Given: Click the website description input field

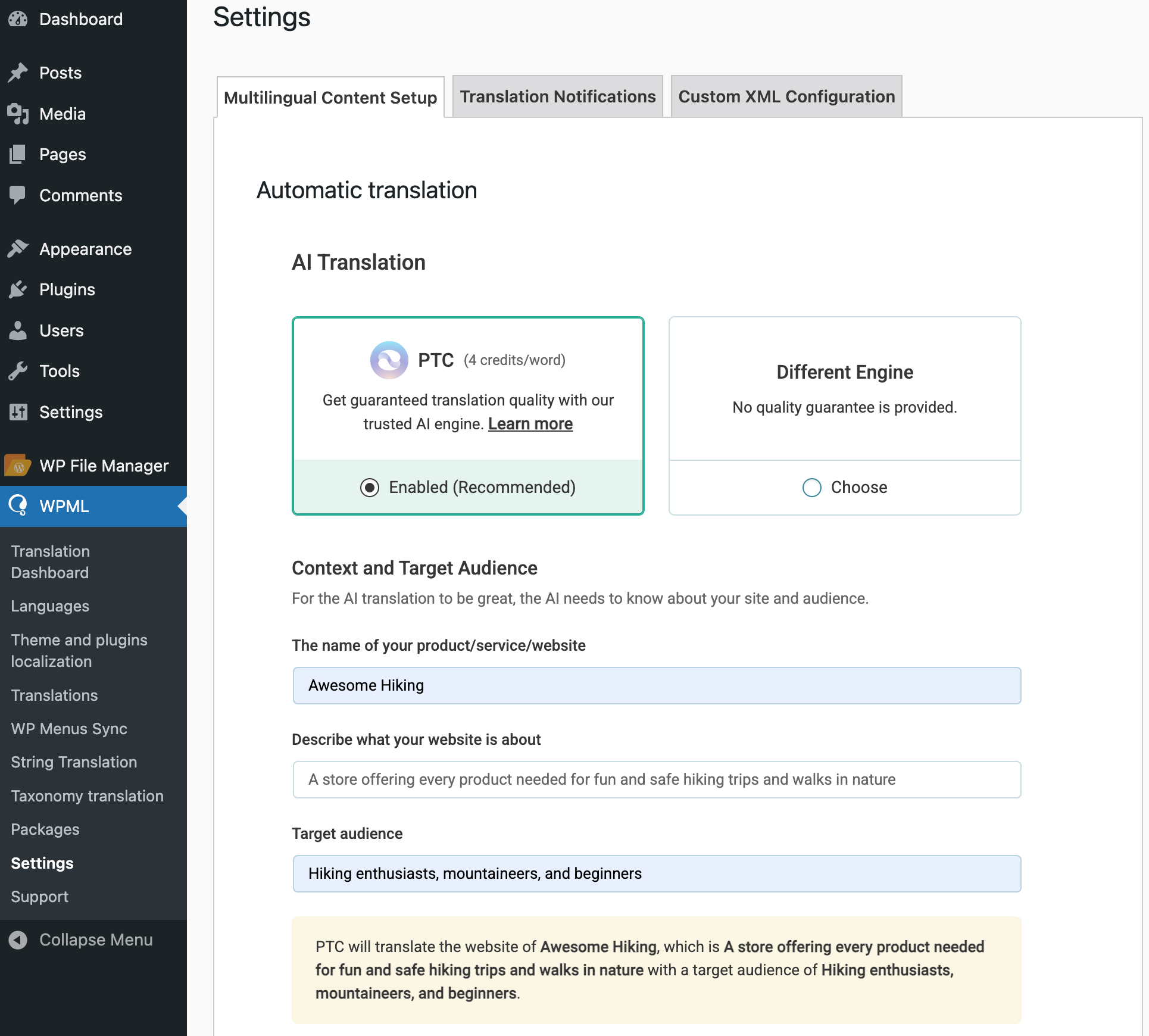Looking at the screenshot, I should tap(657, 779).
